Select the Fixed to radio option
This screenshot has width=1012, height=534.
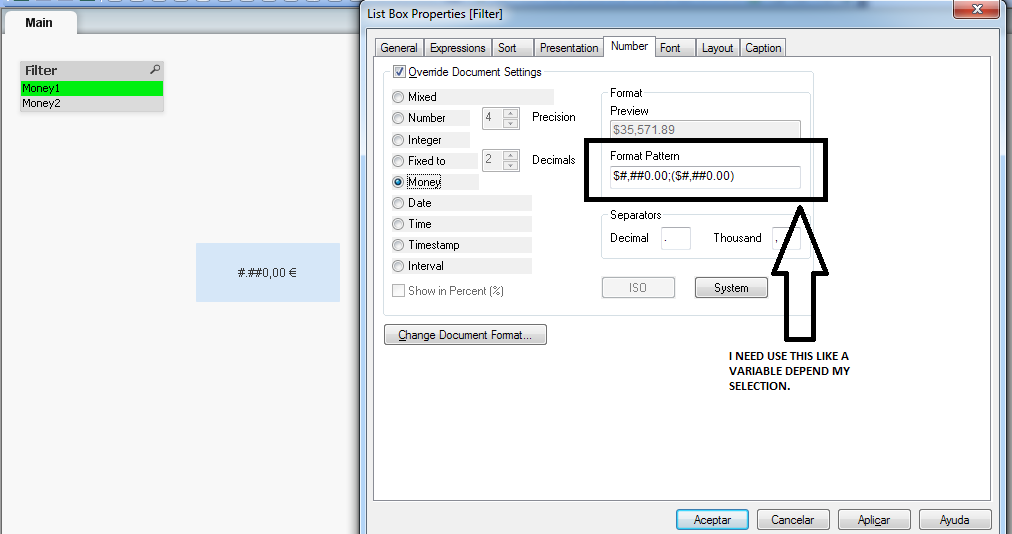[398, 161]
